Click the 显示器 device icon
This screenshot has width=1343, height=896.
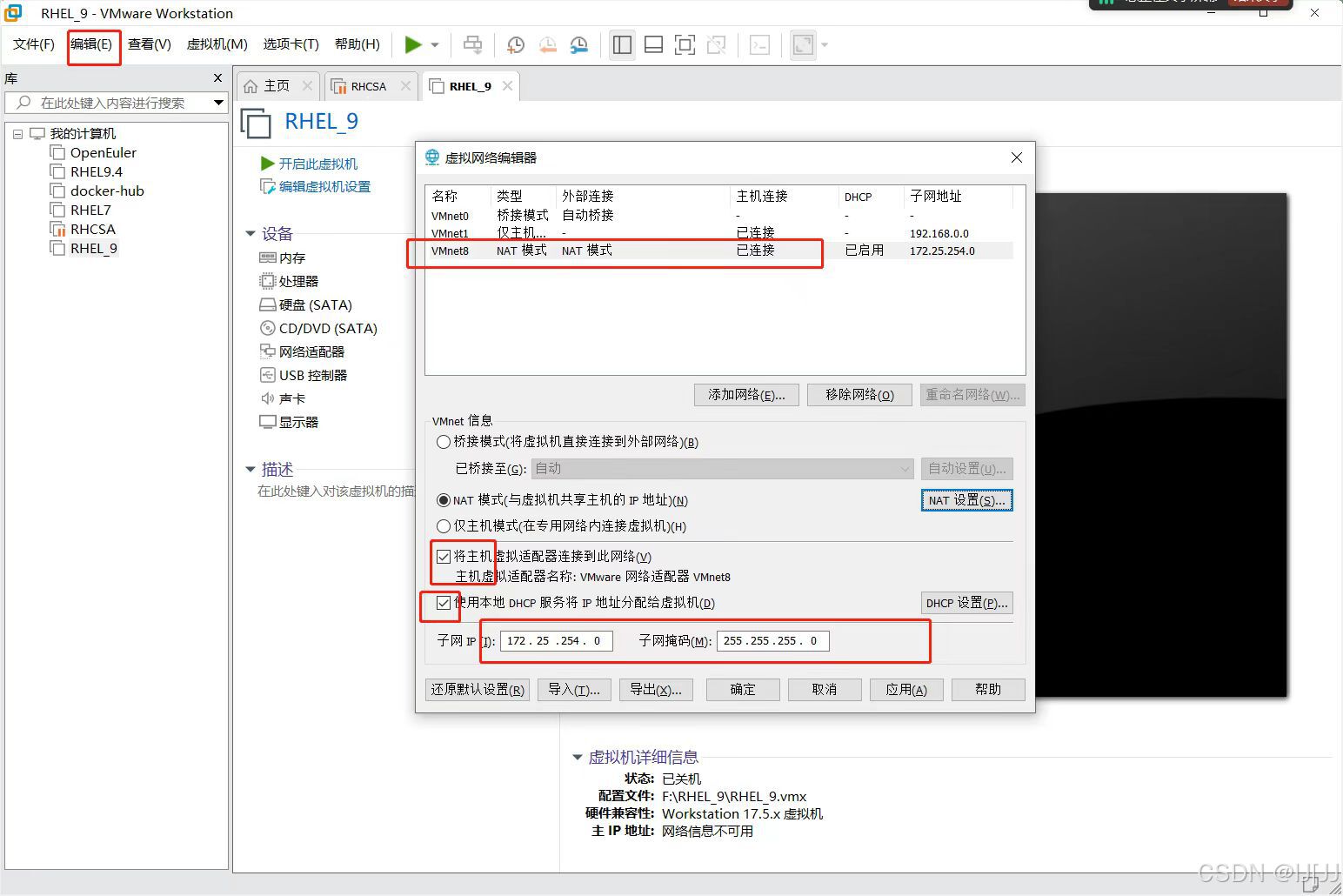point(267,422)
